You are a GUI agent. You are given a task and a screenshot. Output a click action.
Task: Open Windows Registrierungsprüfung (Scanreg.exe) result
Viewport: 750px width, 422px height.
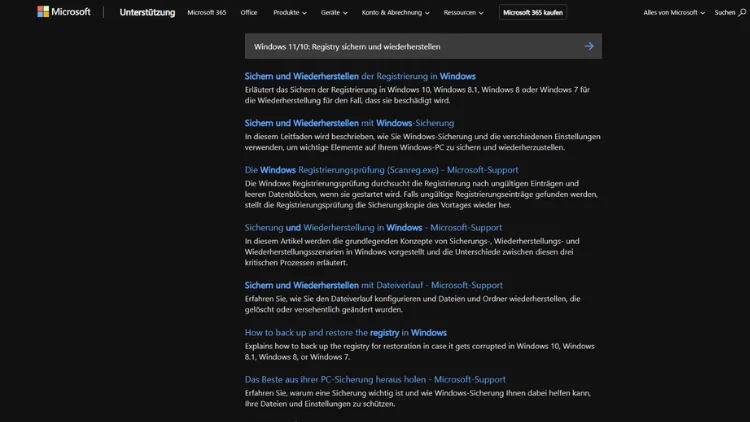click(x=381, y=170)
